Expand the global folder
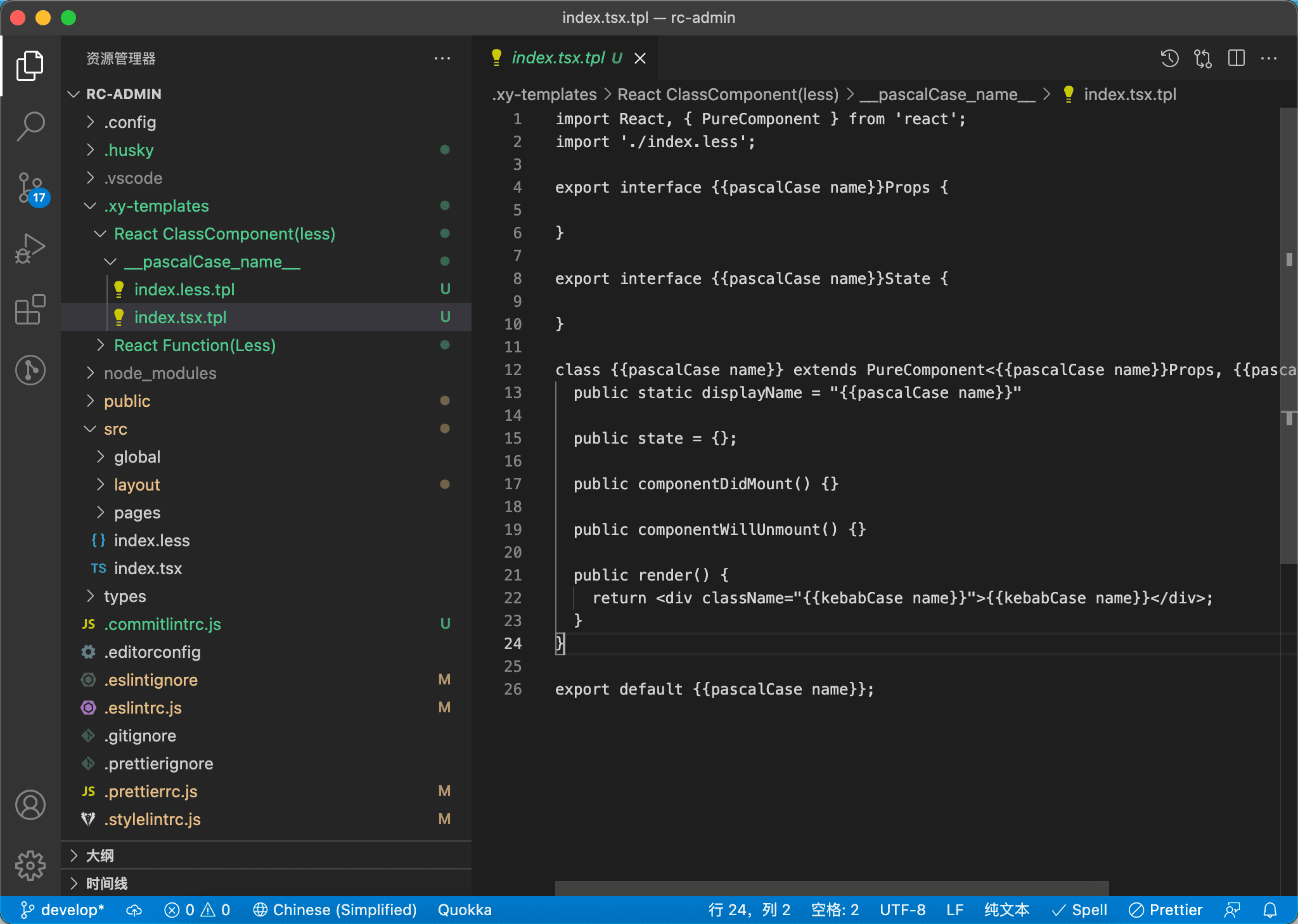Viewport: 1298px width, 924px height. [266, 456]
